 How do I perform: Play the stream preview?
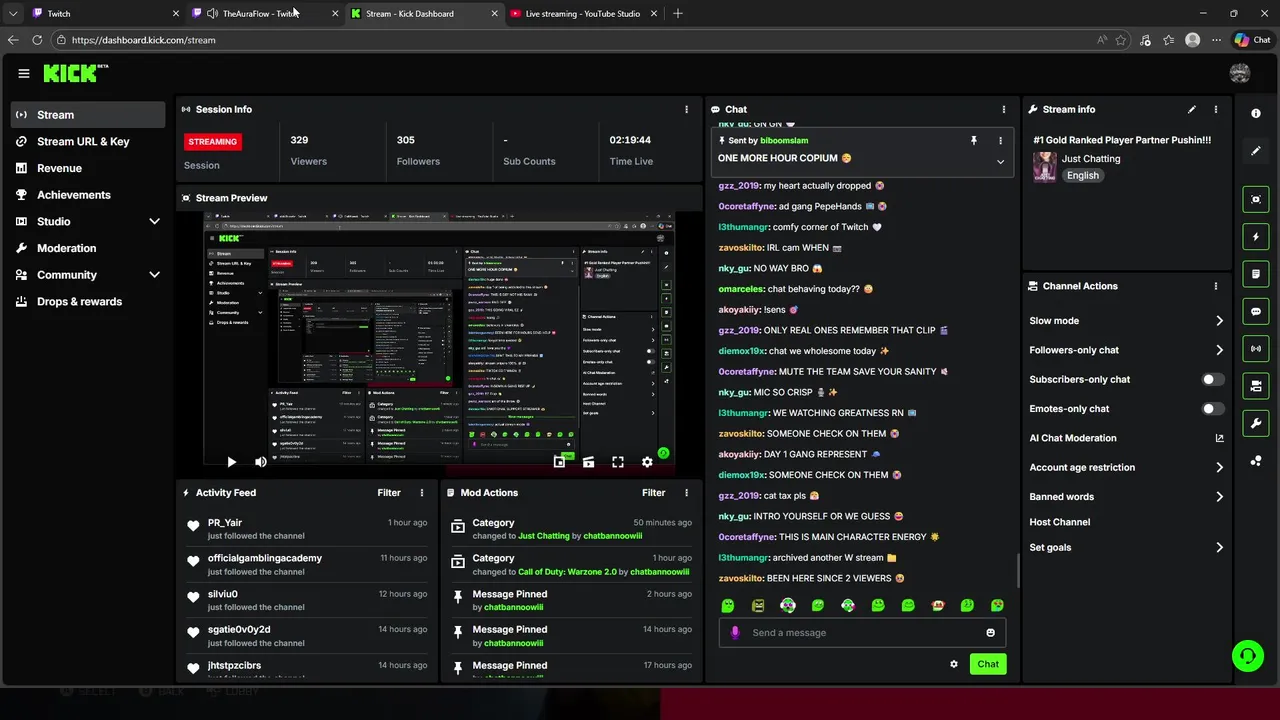tap(232, 462)
